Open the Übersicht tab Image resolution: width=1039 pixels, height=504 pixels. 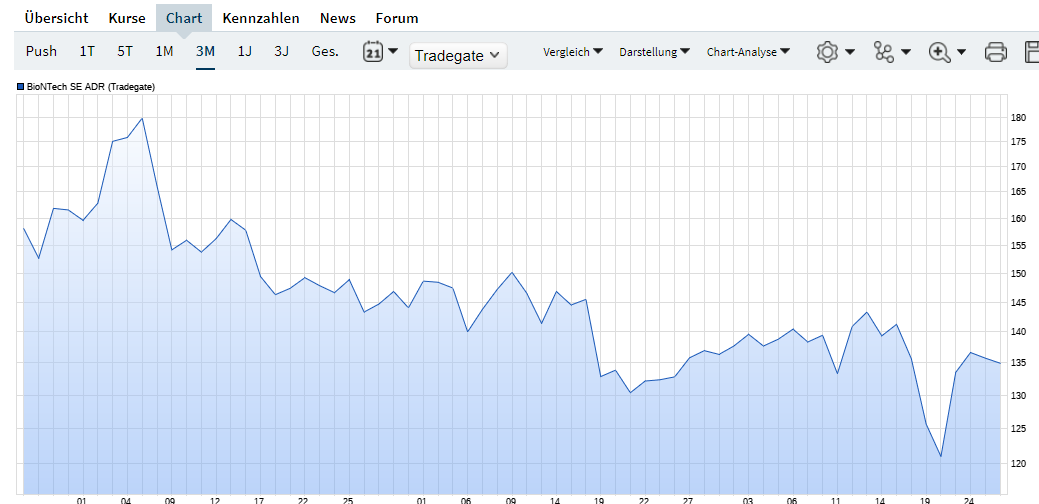[56, 18]
